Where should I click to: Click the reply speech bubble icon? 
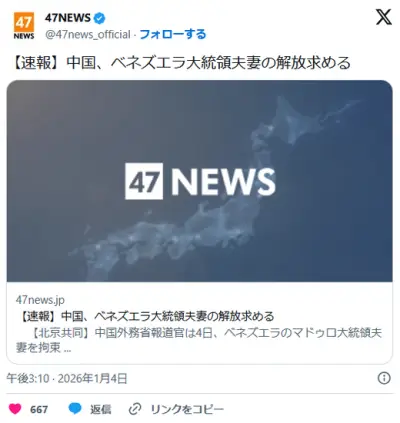click(x=75, y=409)
